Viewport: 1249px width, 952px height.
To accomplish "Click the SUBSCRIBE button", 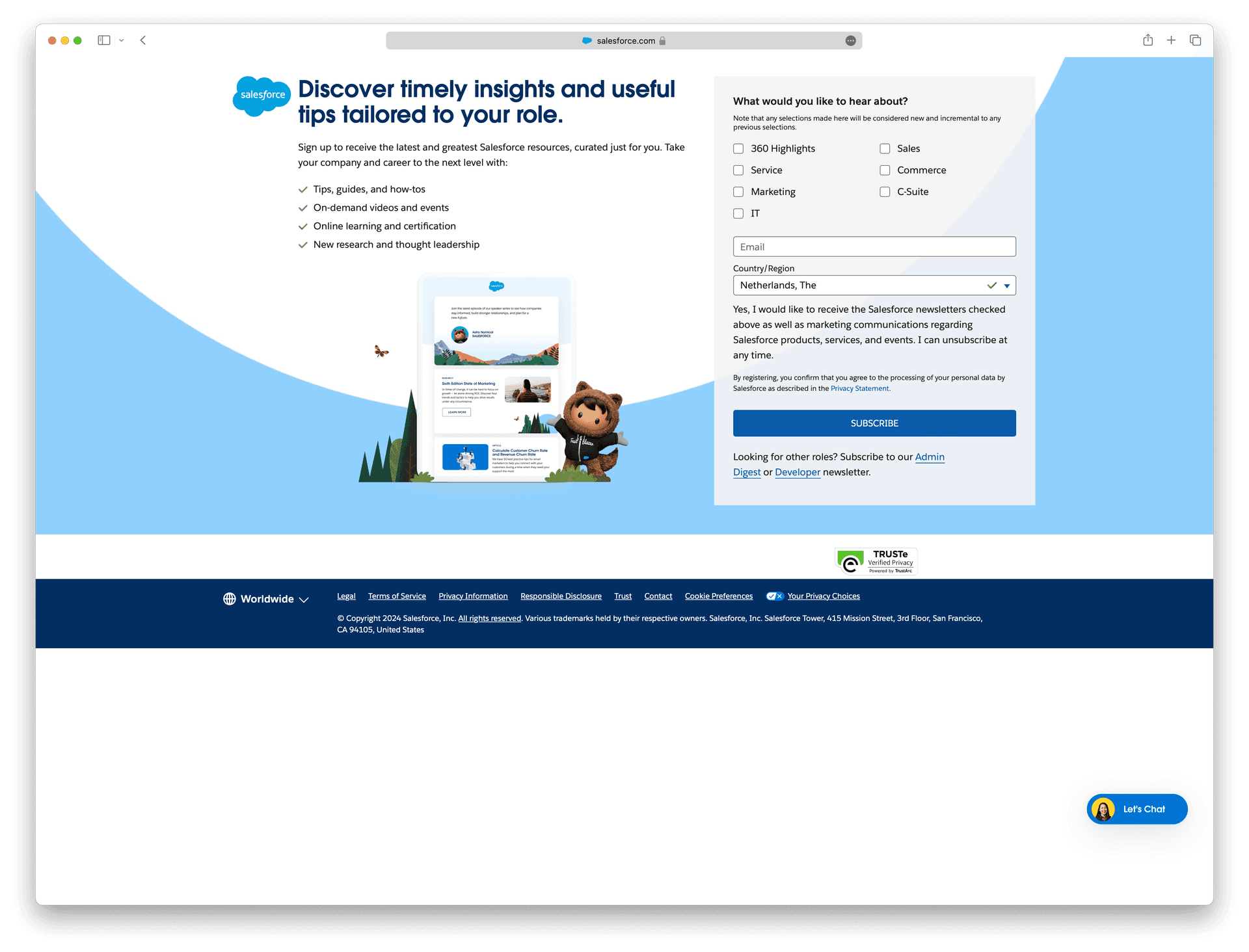I will pos(874,423).
